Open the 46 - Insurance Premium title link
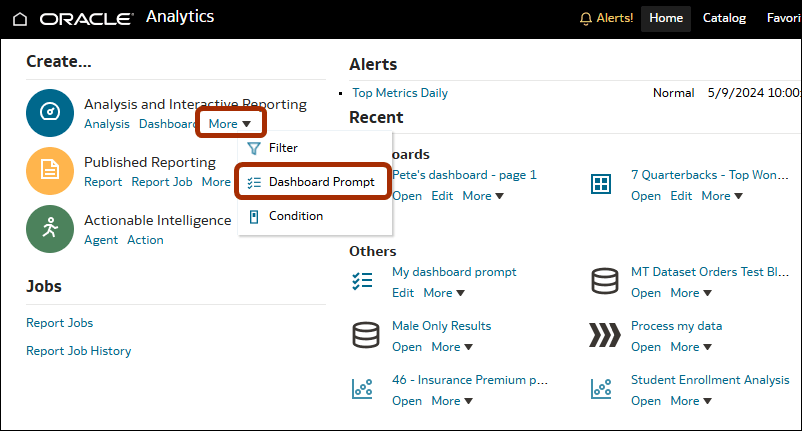 click(x=470, y=380)
